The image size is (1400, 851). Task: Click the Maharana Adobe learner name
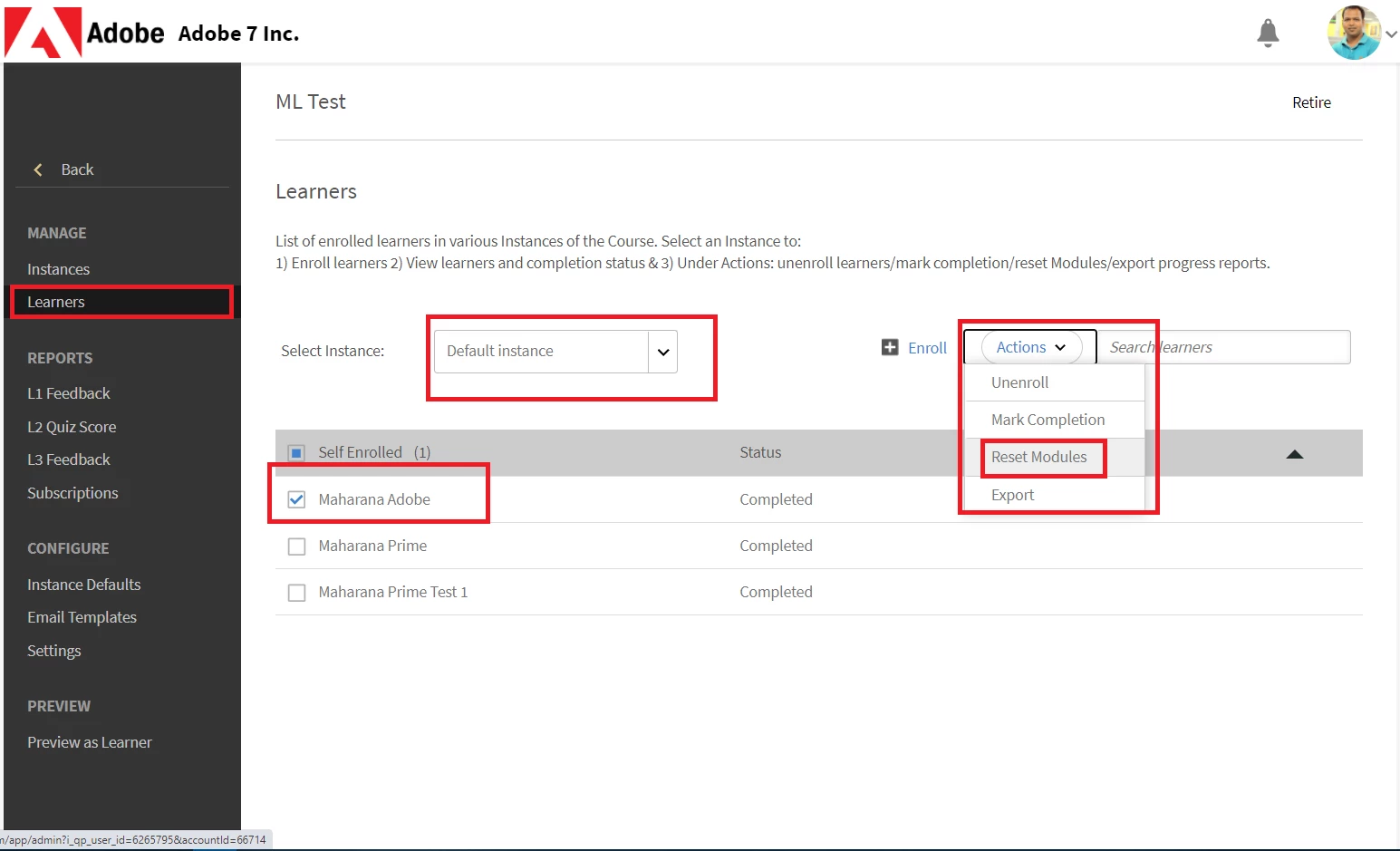374,499
